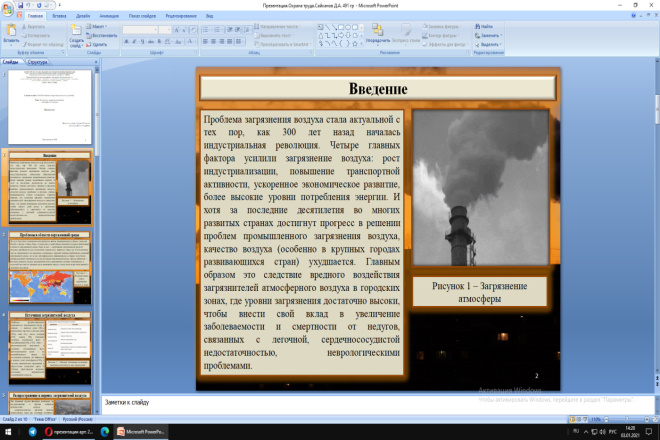Undo the last action

point(28,5)
